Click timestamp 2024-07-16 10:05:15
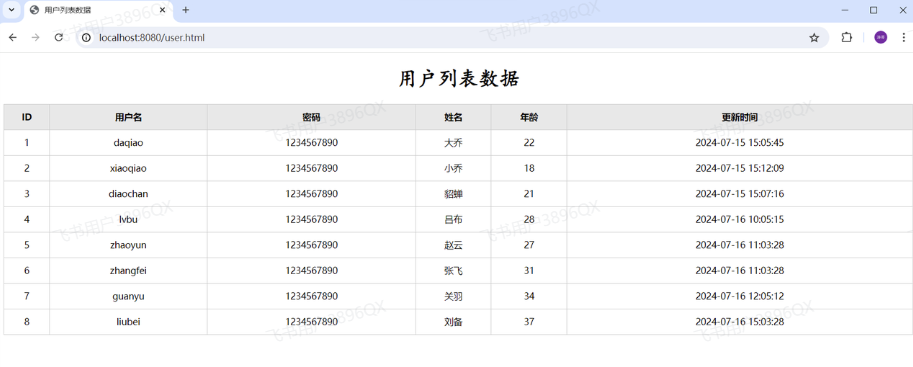The image size is (913, 367). [x=739, y=220]
